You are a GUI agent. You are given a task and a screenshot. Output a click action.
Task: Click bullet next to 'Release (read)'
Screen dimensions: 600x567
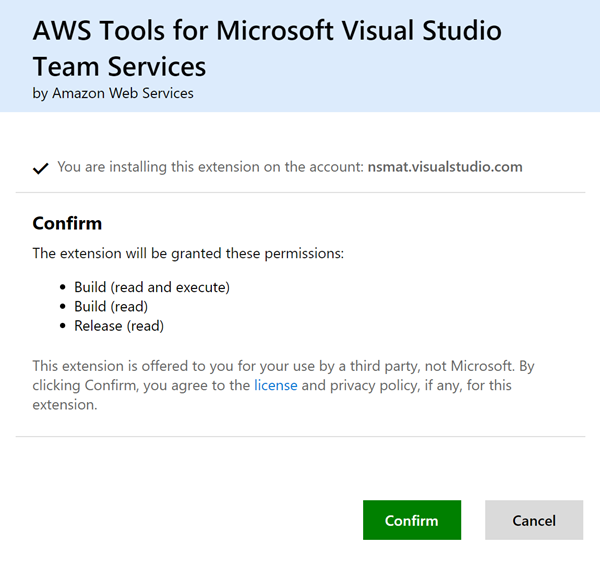(x=63, y=327)
